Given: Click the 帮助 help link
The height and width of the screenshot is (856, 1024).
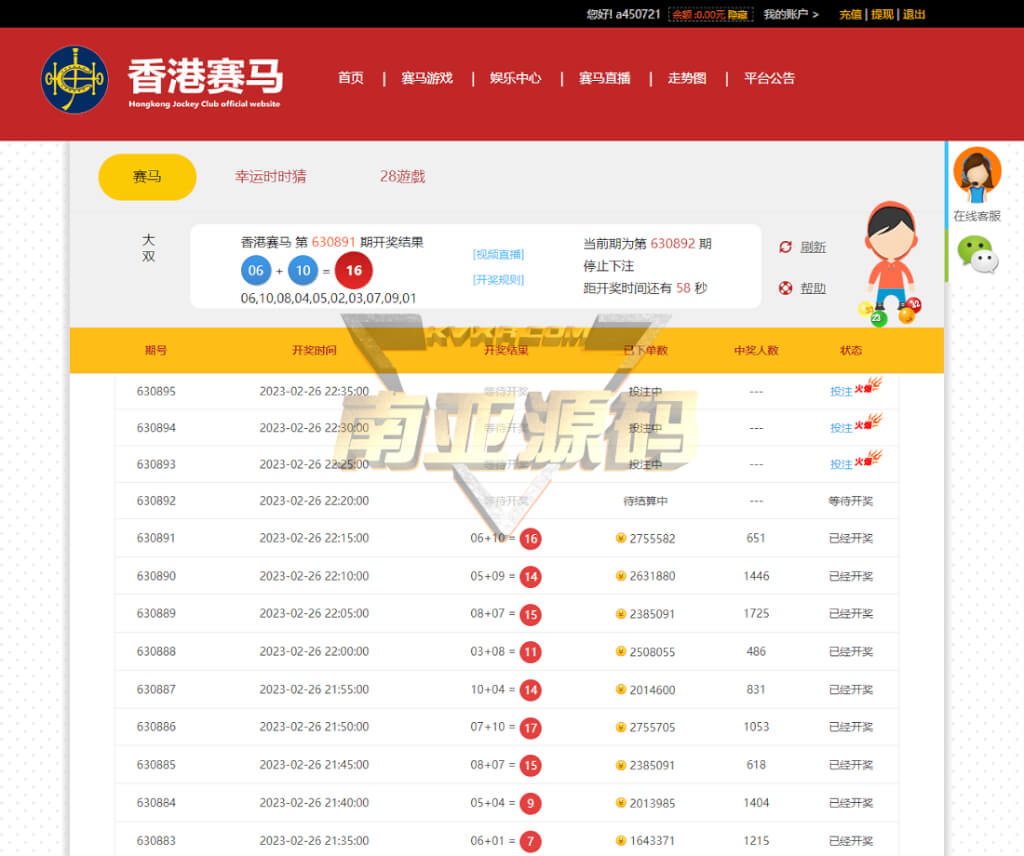Looking at the screenshot, I should (x=813, y=288).
